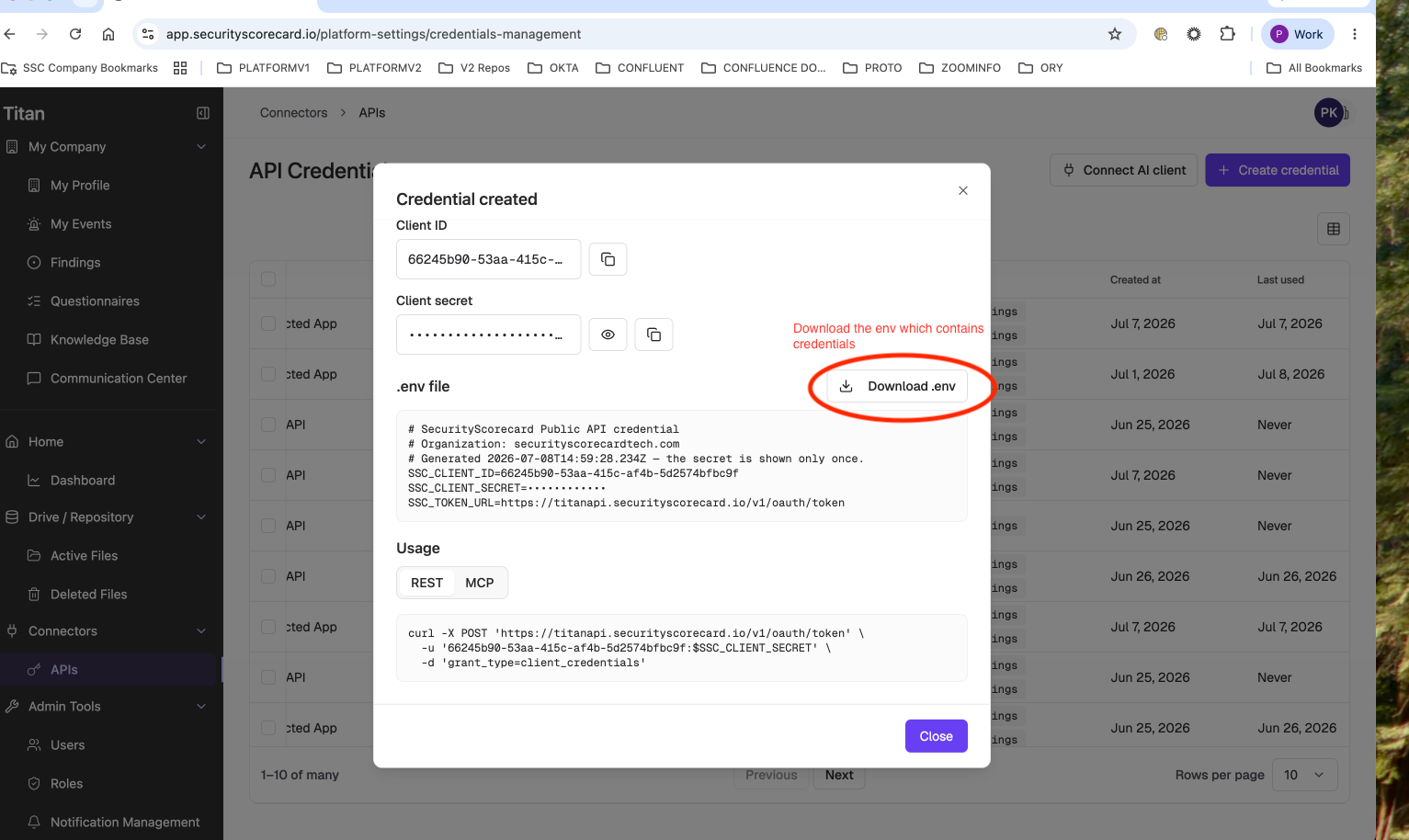Open Communication Center
The image size is (1409, 840).
click(119, 379)
